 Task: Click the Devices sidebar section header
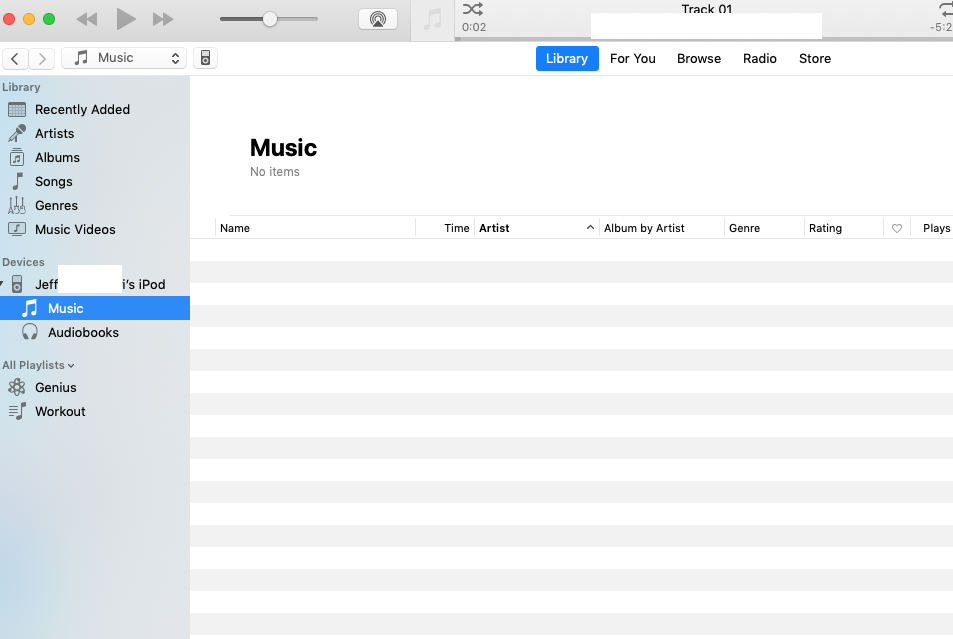pos(23,262)
